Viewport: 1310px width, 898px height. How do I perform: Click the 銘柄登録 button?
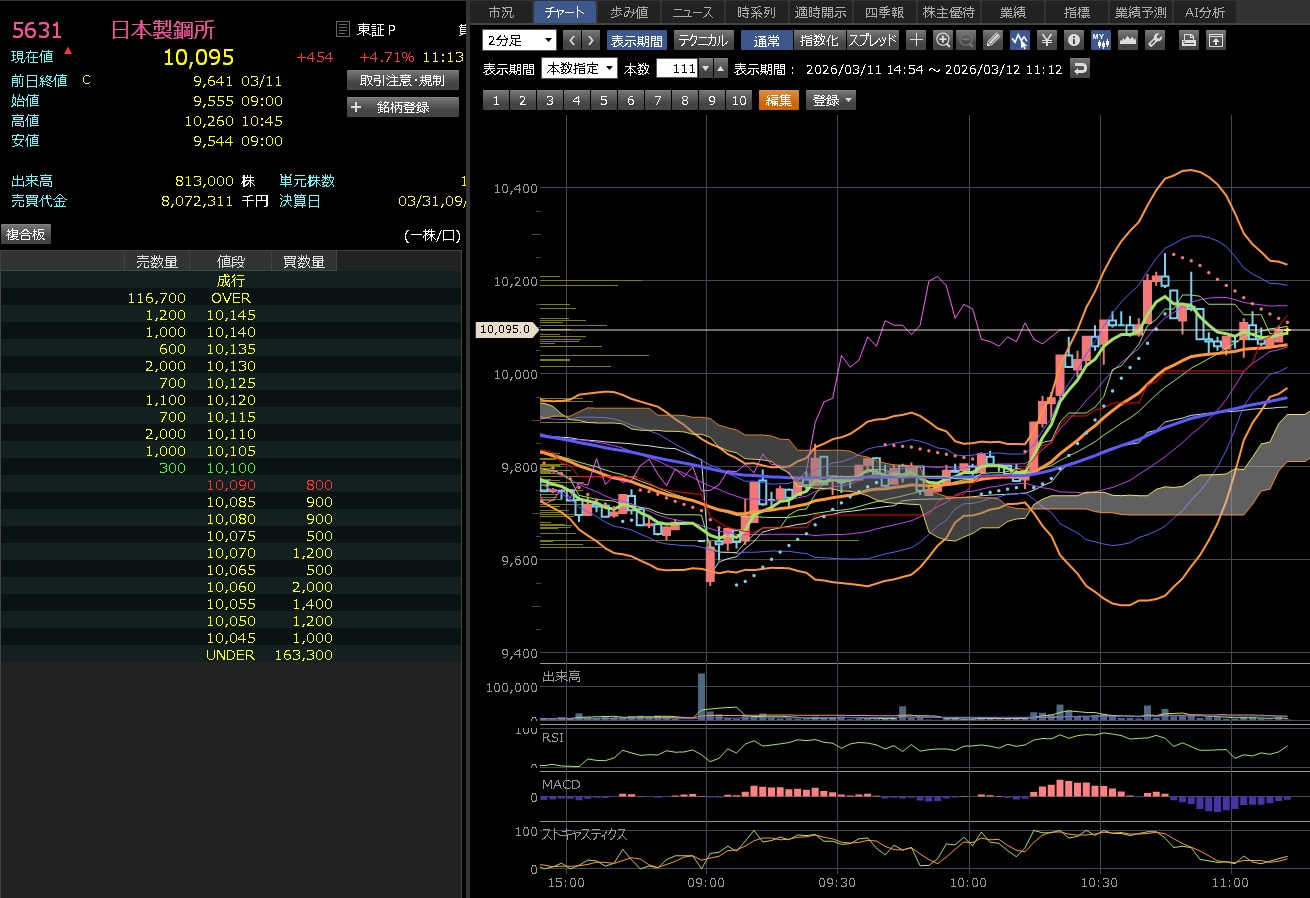[403, 107]
